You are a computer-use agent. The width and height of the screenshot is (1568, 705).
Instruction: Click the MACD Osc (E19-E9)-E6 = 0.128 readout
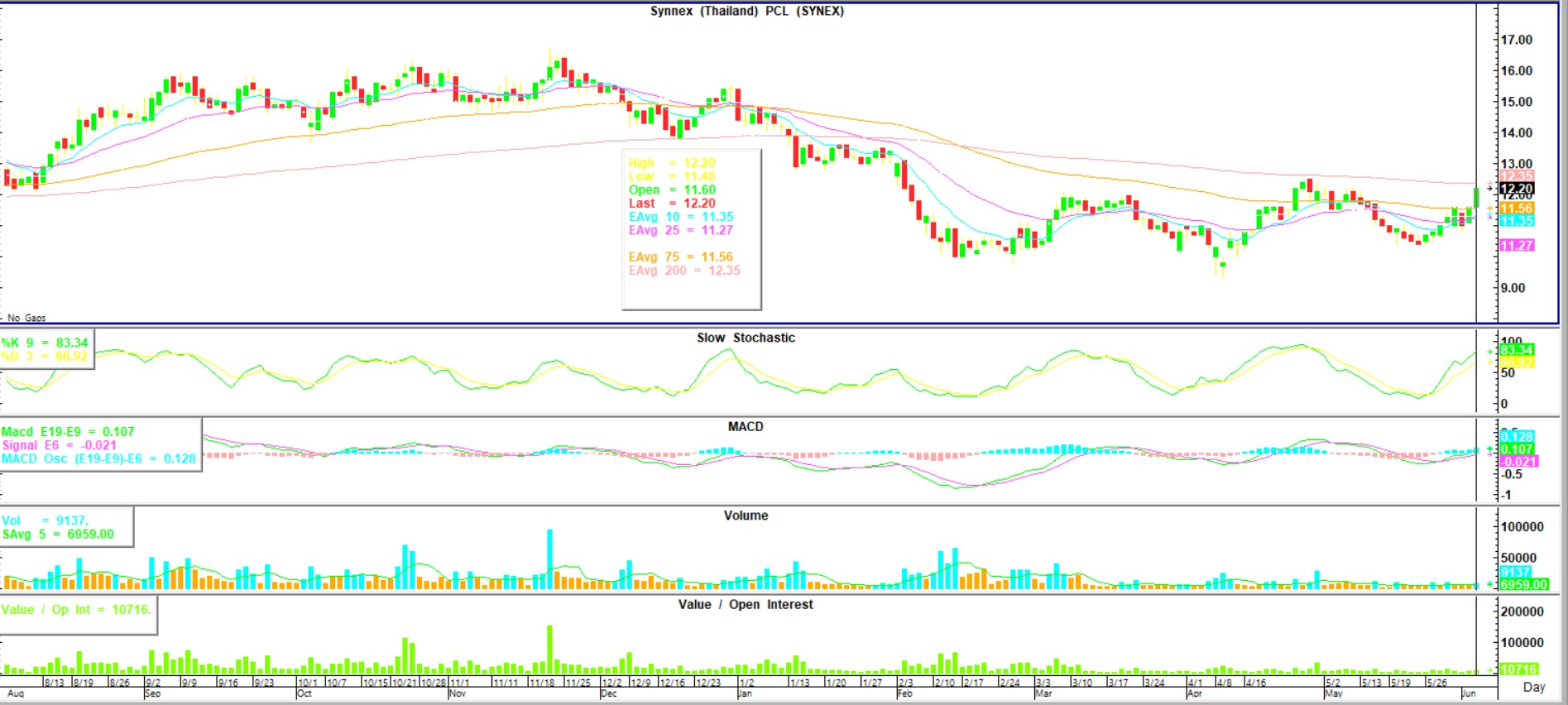click(x=98, y=458)
